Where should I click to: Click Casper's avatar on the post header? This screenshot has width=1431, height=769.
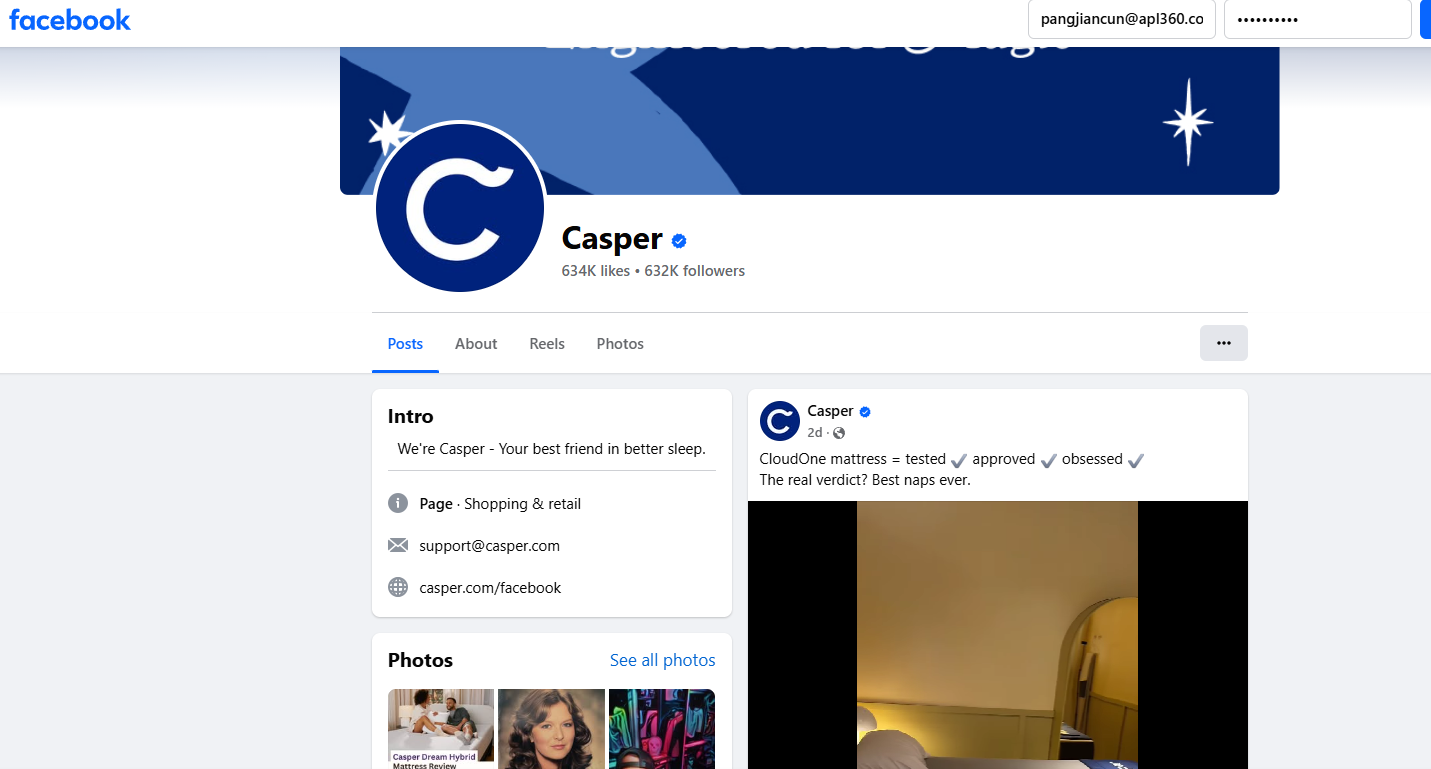coord(779,421)
